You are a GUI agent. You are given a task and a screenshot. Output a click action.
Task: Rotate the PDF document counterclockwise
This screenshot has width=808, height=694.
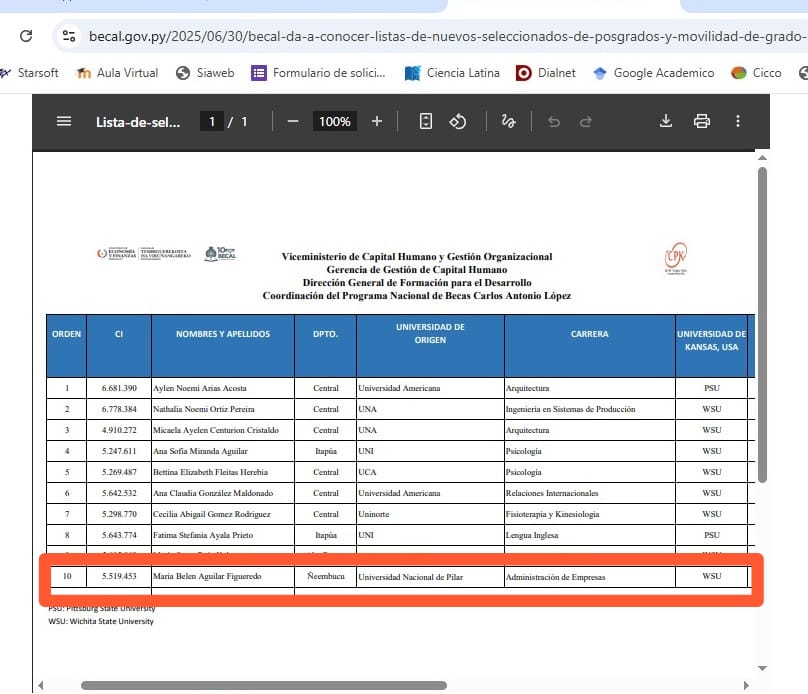[458, 122]
